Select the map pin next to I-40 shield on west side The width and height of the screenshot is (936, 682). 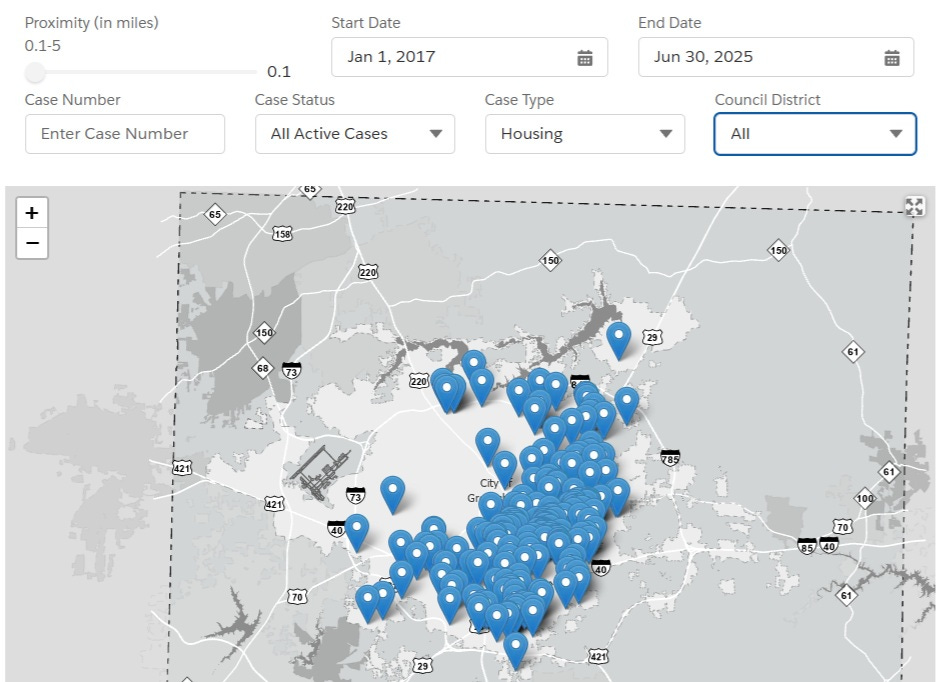tap(357, 533)
